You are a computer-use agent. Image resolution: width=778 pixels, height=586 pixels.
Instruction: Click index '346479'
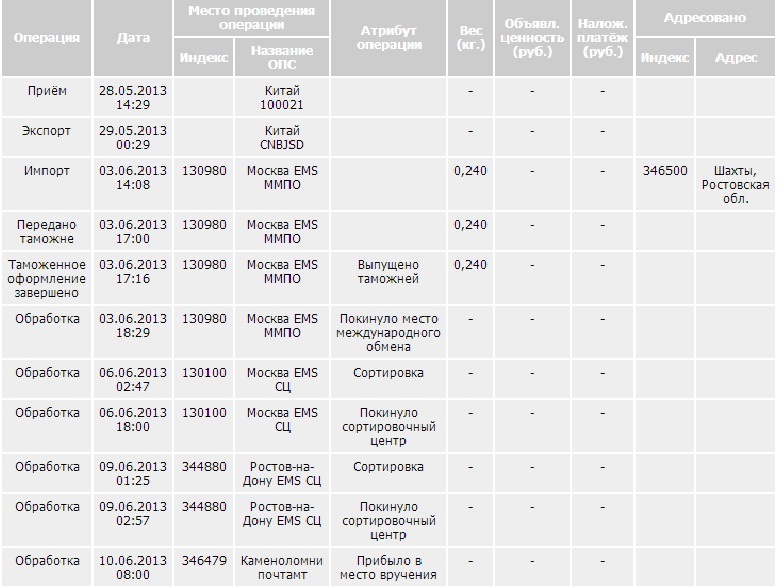pyautogui.click(x=204, y=561)
